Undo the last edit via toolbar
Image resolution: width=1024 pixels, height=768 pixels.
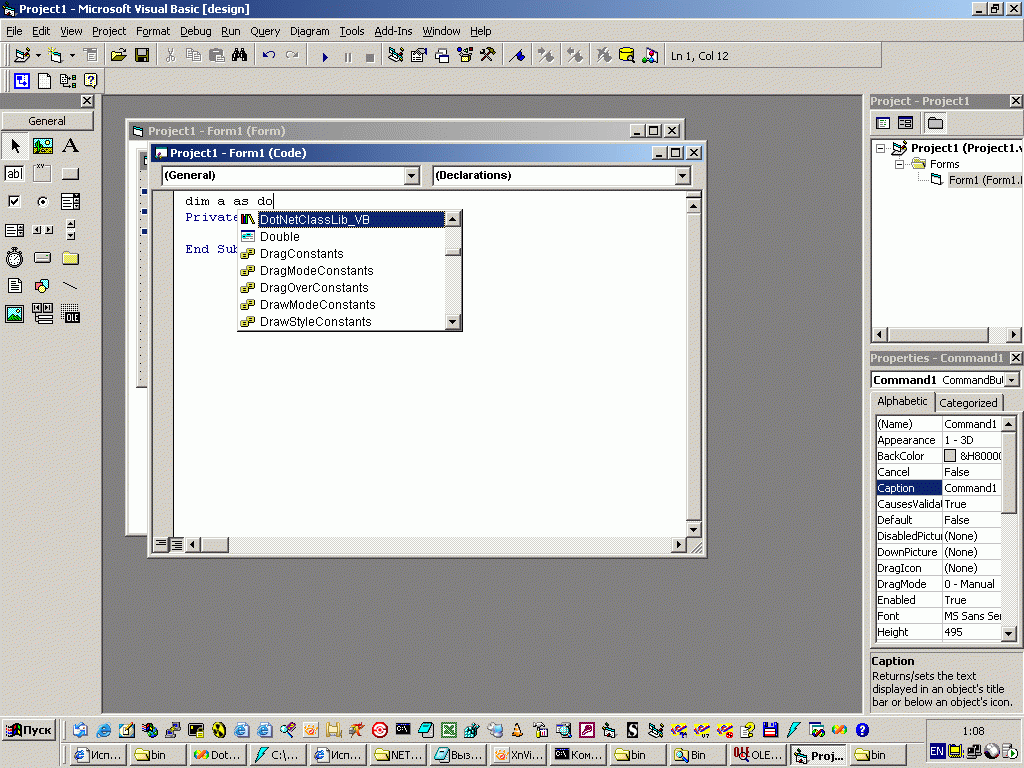click(268, 56)
